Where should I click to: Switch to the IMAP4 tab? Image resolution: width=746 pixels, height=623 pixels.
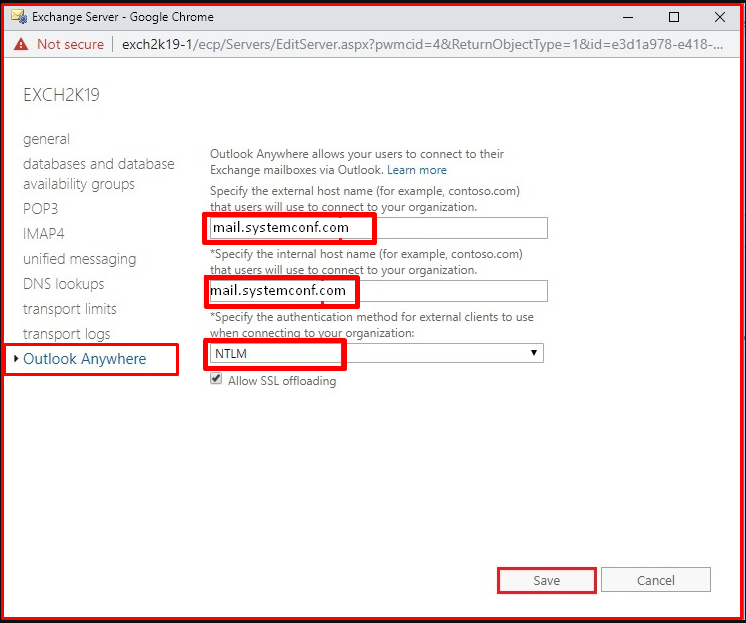(x=43, y=234)
